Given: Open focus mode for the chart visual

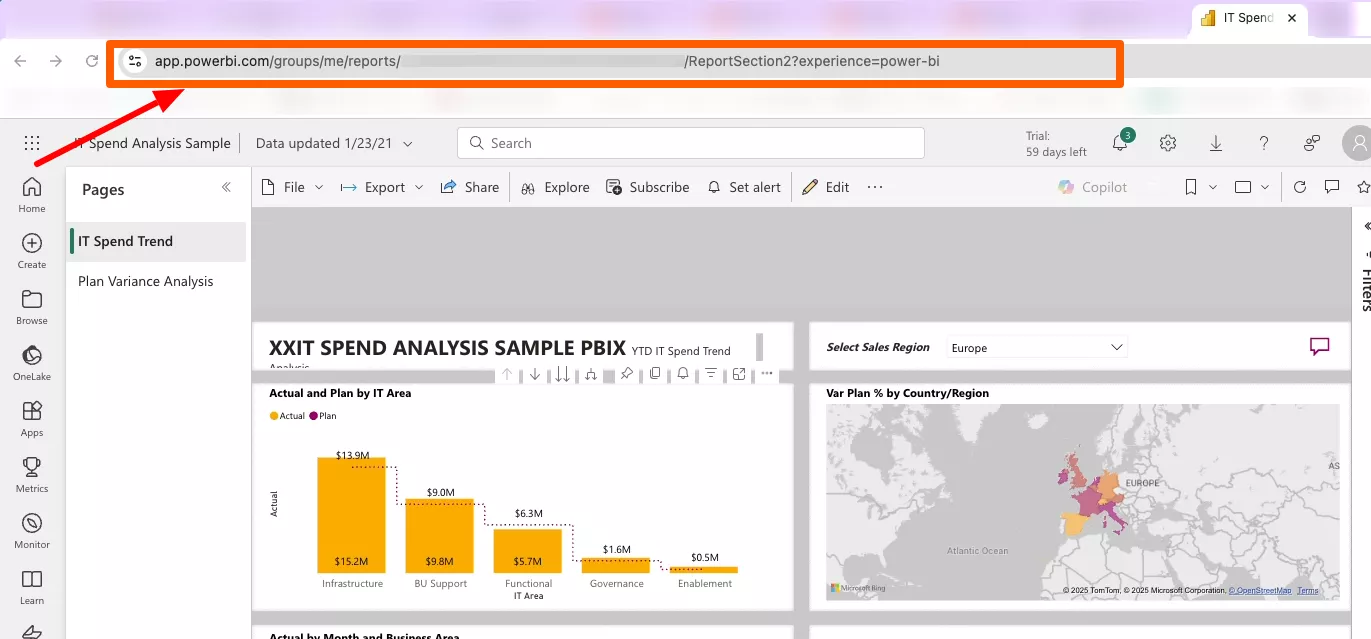Looking at the screenshot, I should click(x=739, y=374).
